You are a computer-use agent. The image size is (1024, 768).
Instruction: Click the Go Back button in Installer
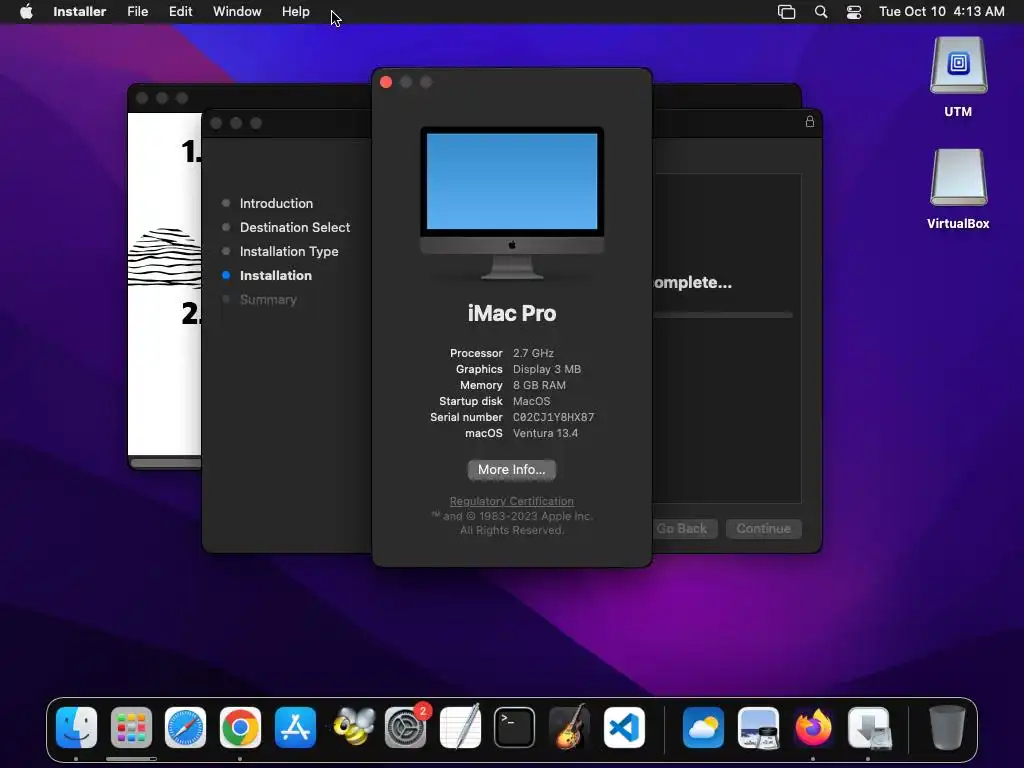click(x=684, y=528)
